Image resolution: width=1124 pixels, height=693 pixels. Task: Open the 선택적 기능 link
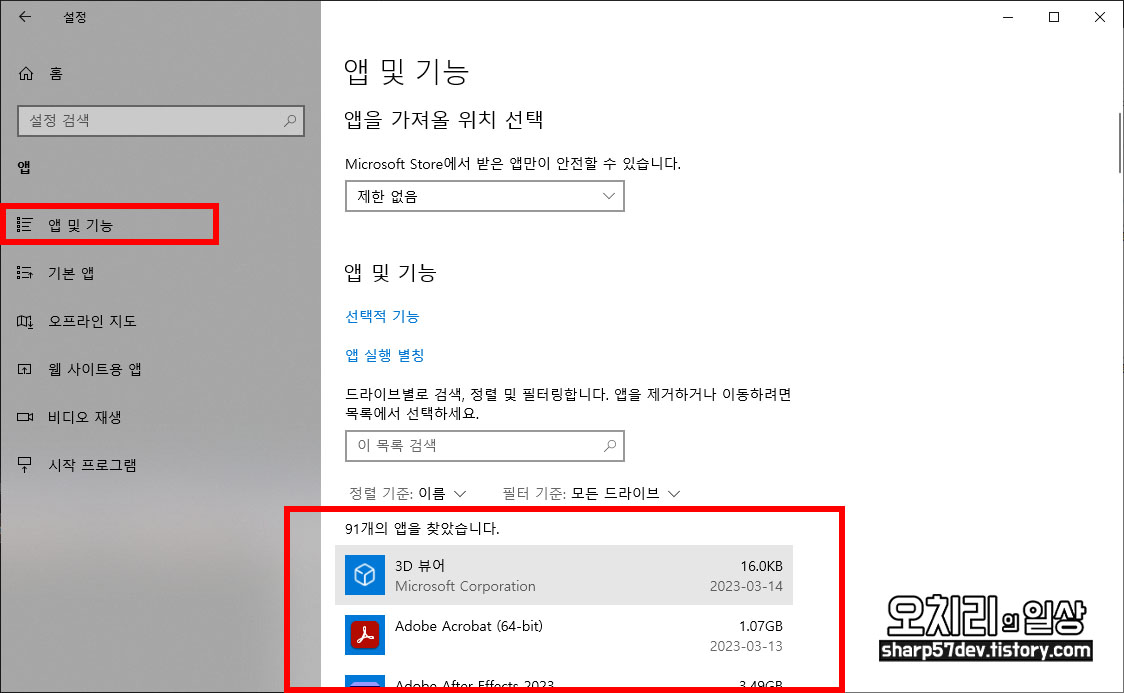tap(382, 316)
